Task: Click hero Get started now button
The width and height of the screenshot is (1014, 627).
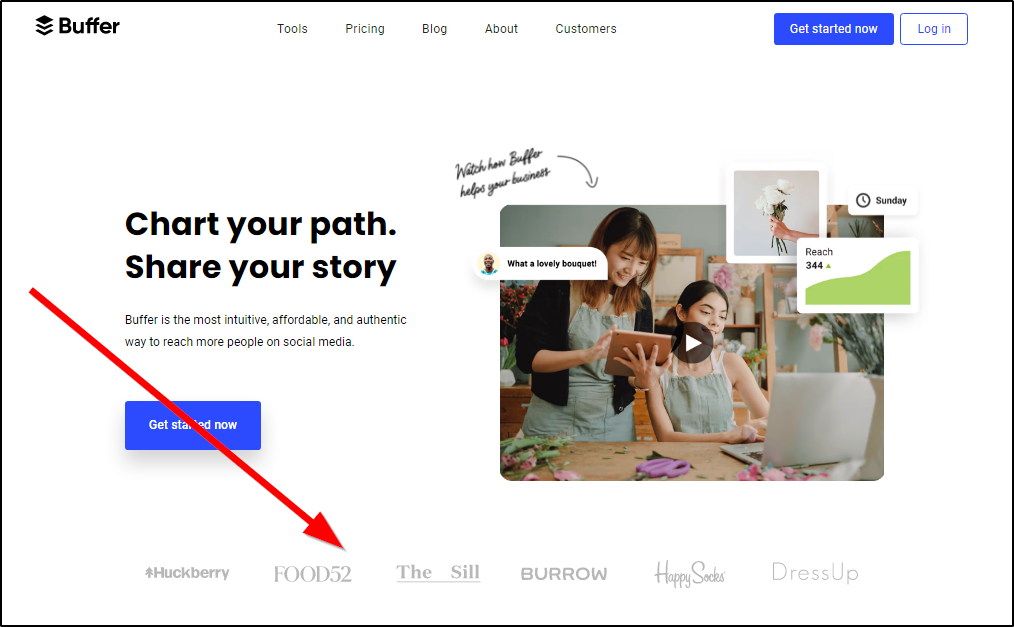Action: (x=193, y=425)
